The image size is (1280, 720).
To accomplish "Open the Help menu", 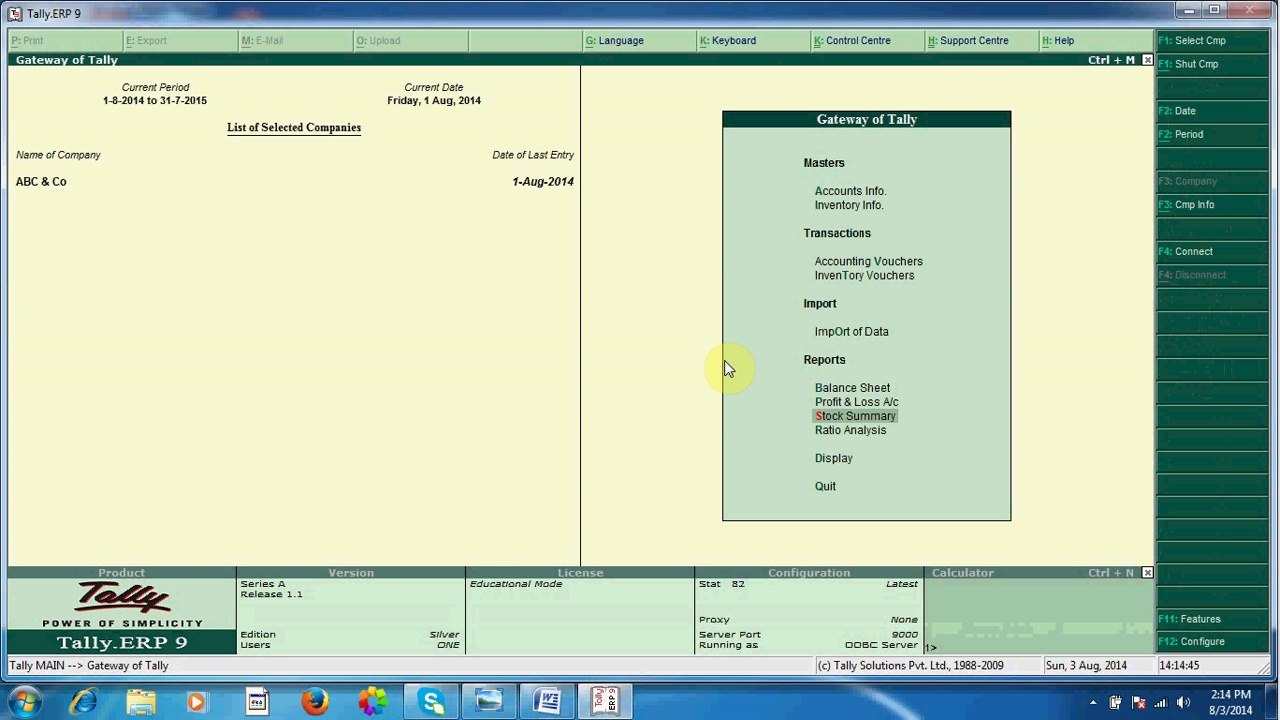I will (1057, 41).
